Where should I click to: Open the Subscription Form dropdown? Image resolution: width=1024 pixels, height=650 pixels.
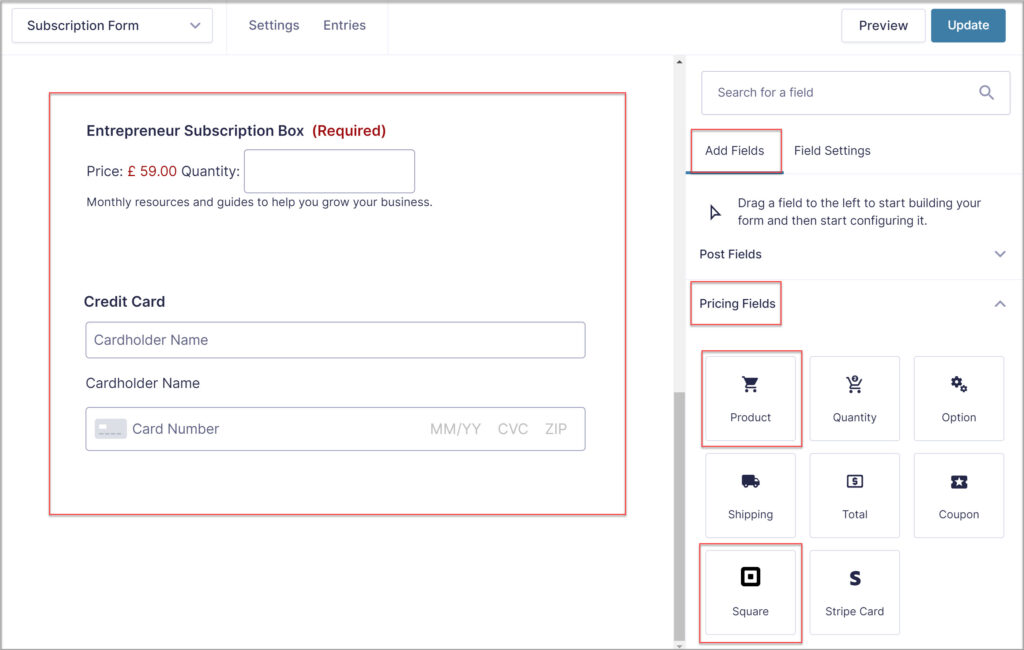[111, 25]
